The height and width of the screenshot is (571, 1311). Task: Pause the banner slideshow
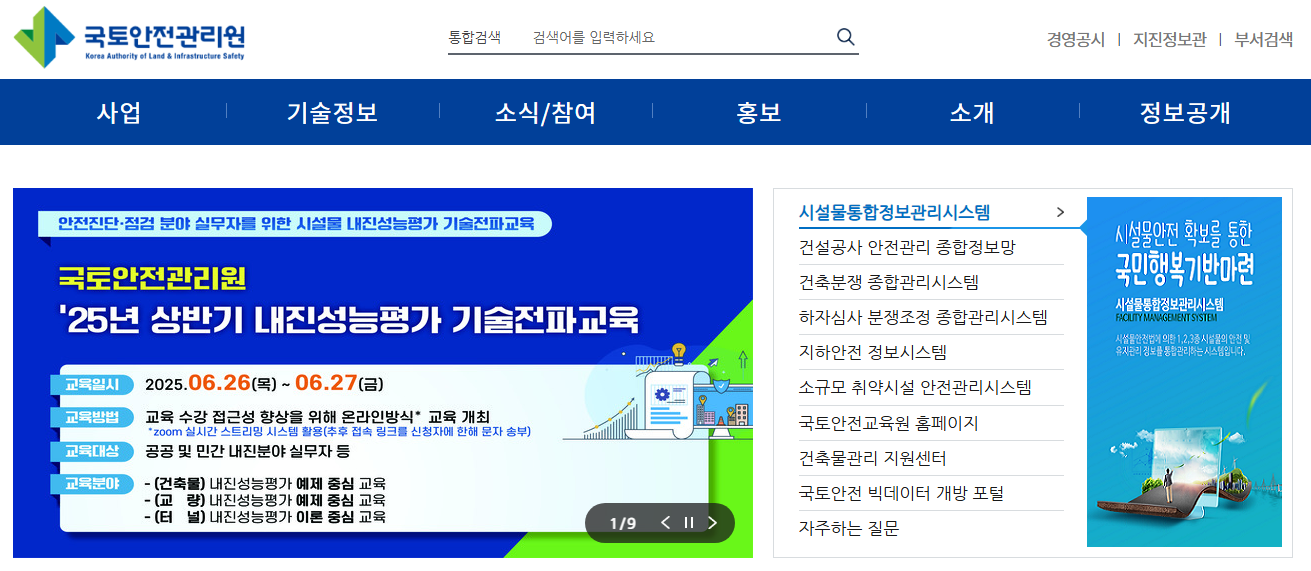(688, 522)
